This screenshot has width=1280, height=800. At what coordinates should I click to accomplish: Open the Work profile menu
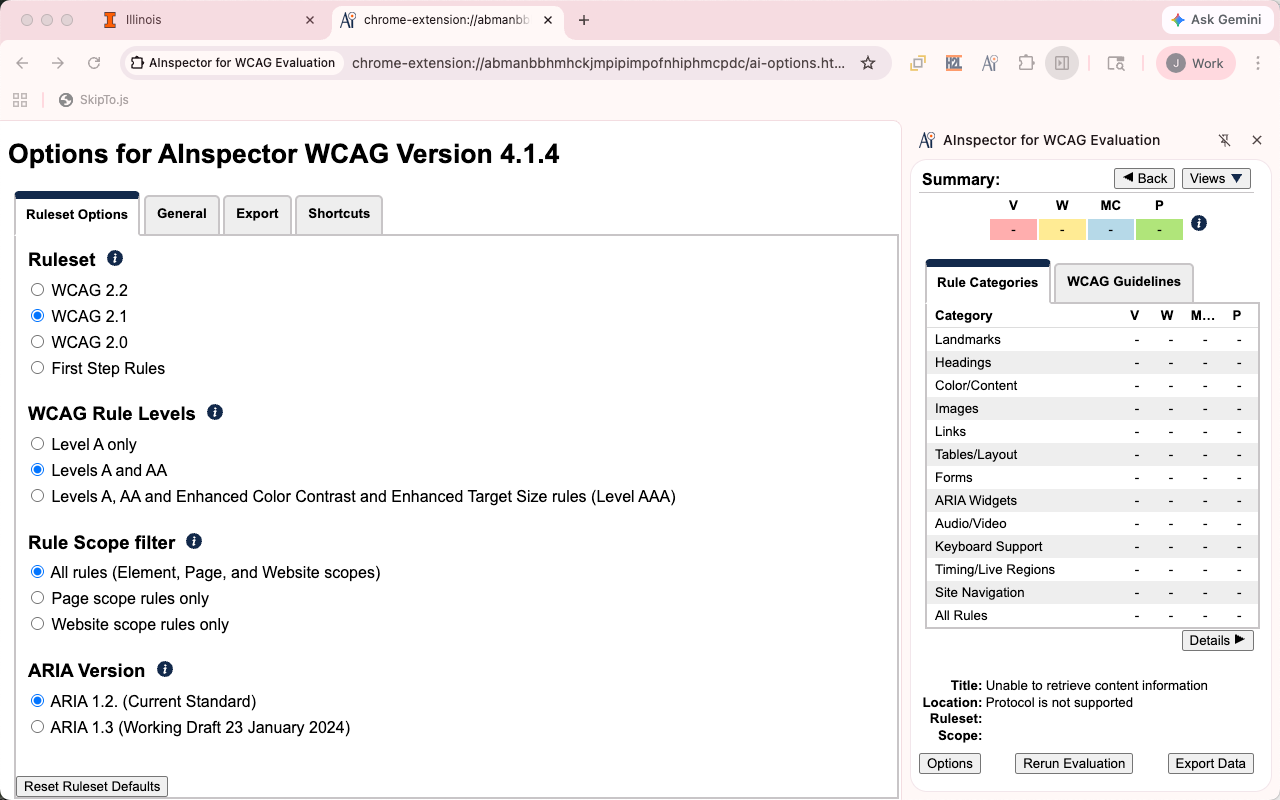click(1196, 63)
